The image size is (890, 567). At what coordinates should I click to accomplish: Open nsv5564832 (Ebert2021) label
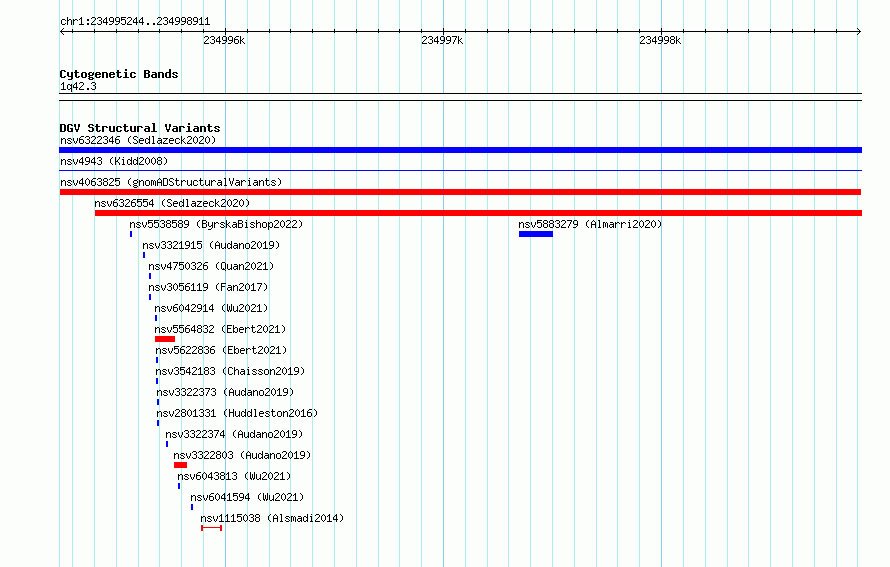point(220,329)
